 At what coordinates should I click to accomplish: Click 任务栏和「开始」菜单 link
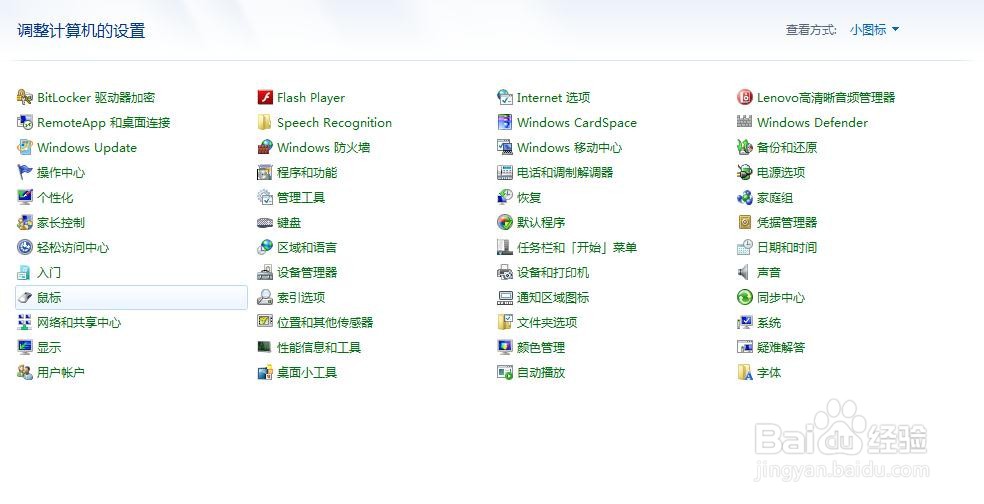[x=577, y=247]
